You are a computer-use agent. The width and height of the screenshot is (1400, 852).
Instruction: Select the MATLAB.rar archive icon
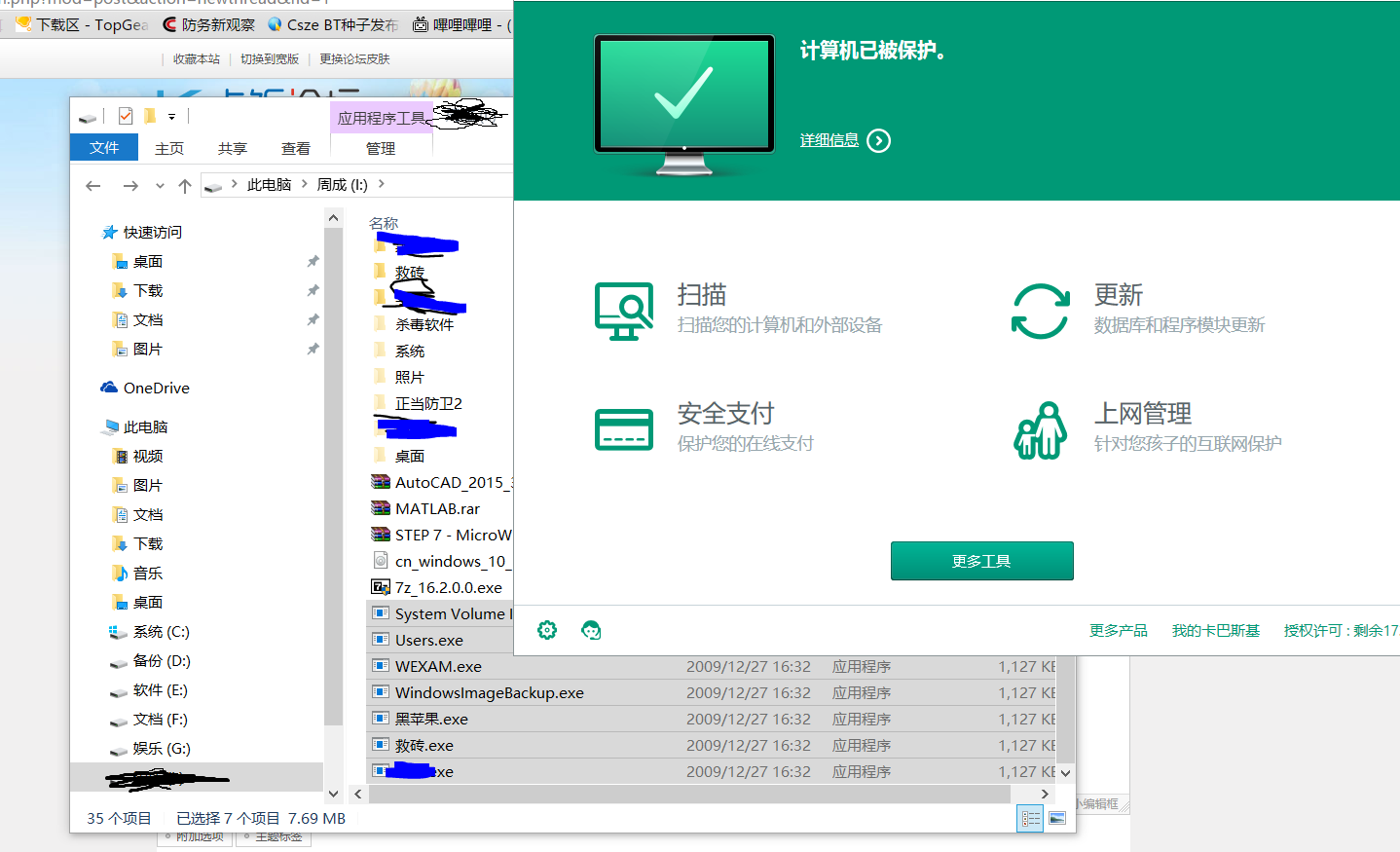tap(381, 508)
